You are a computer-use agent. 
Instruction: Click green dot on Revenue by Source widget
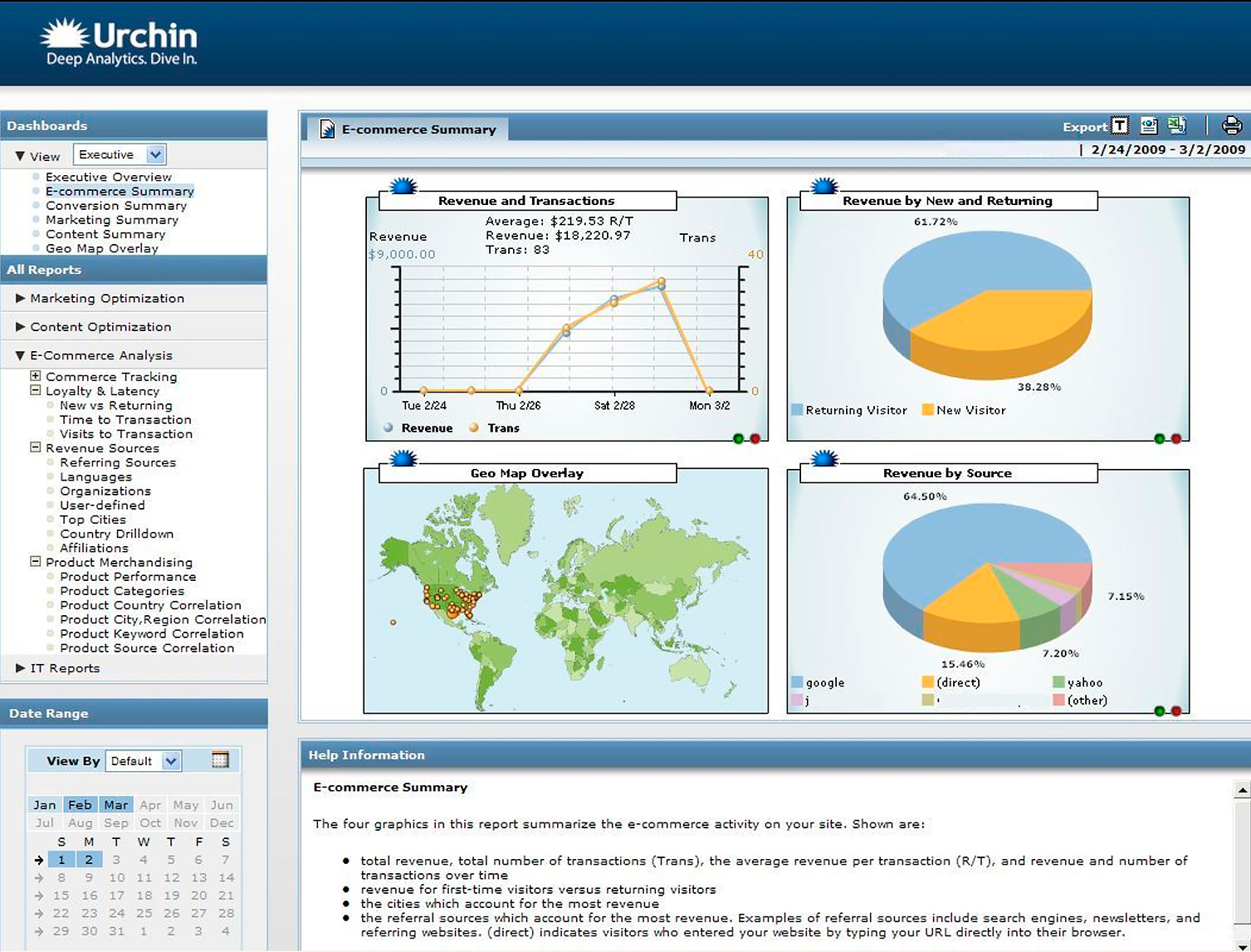tap(1160, 710)
